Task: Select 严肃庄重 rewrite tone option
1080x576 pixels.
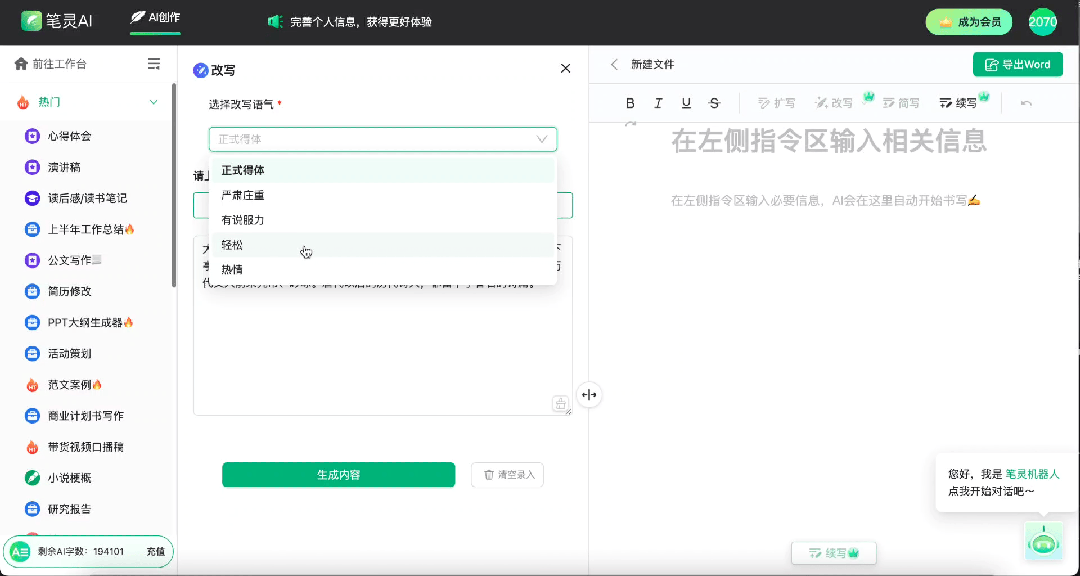Action: coord(238,194)
